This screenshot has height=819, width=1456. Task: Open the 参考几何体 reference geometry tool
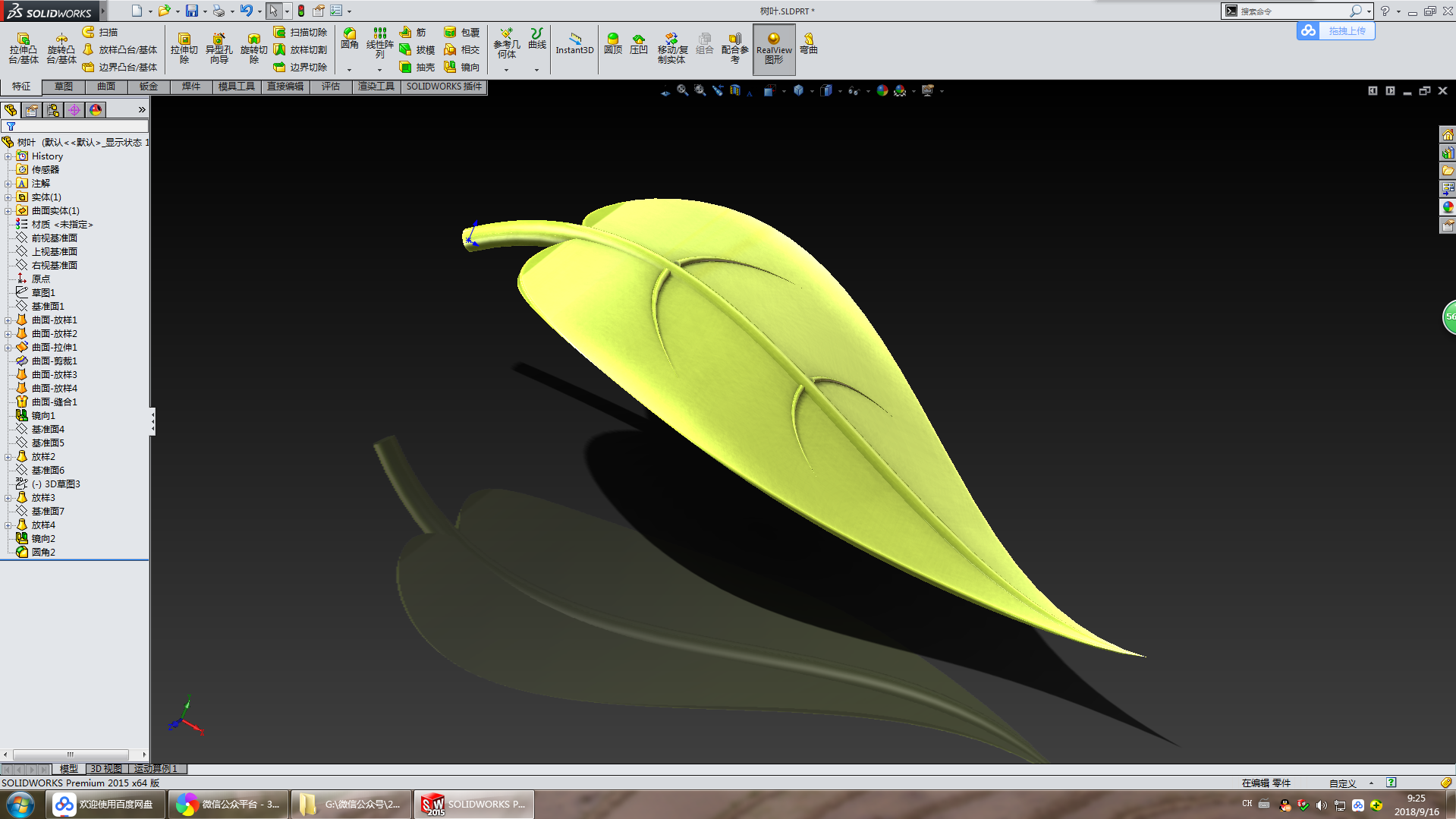pyautogui.click(x=506, y=43)
